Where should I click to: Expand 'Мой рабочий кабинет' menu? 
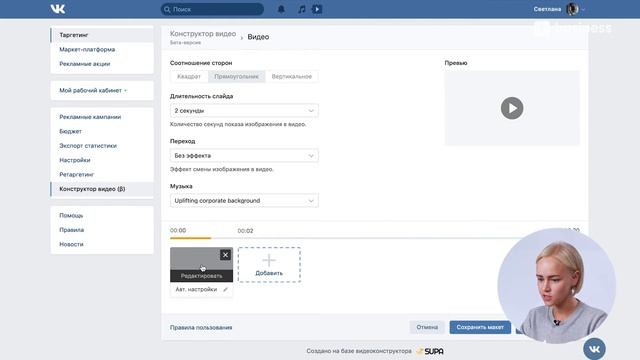click(93, 90)
